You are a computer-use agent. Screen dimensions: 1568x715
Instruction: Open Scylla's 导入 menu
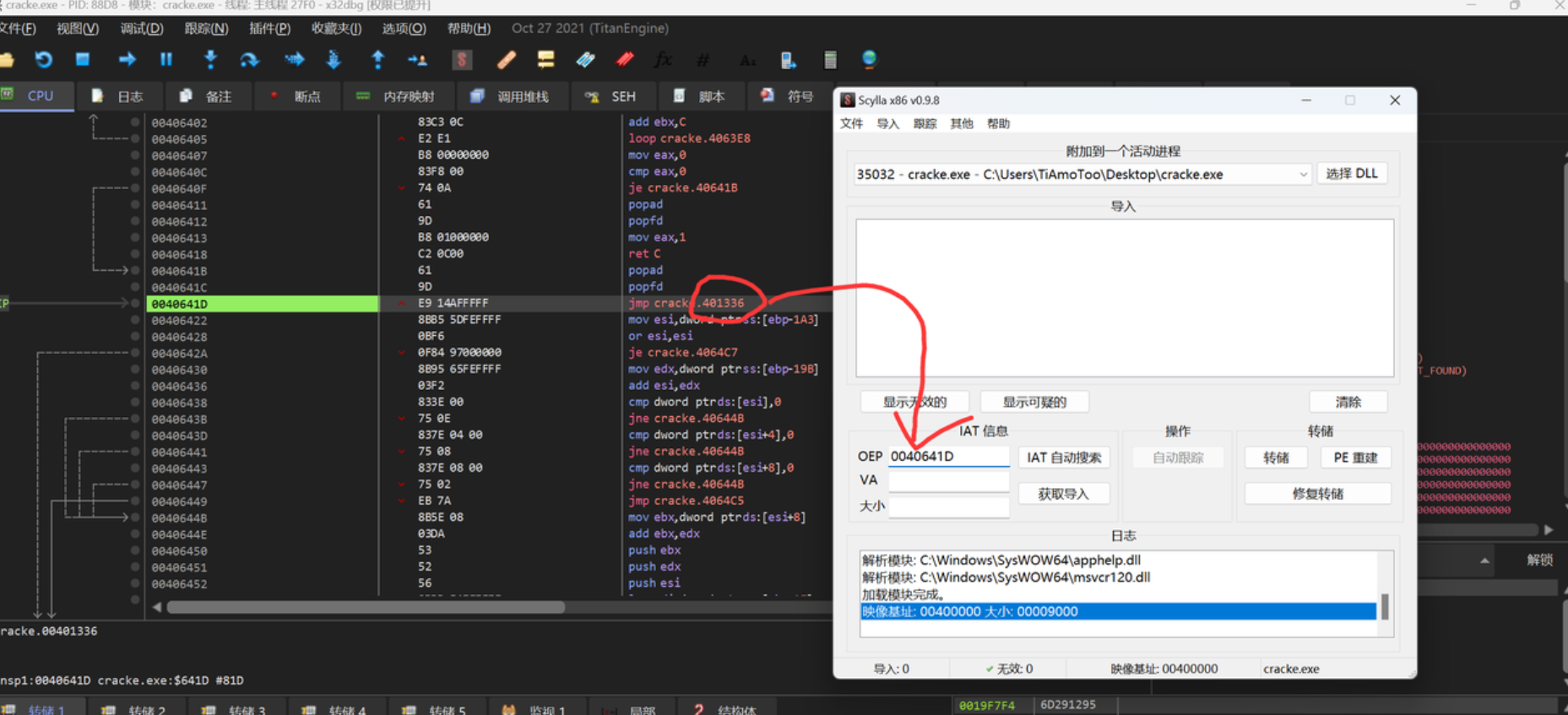(x=887, y=123)
